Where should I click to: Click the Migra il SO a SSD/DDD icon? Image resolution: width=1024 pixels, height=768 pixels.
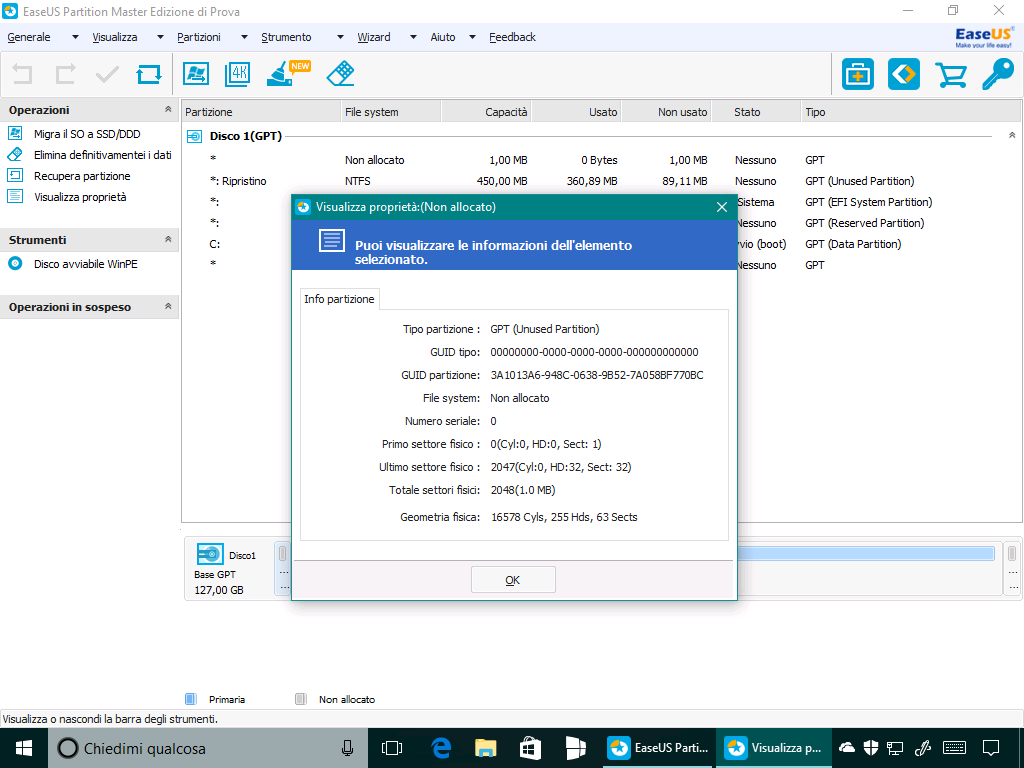(15, 134)
